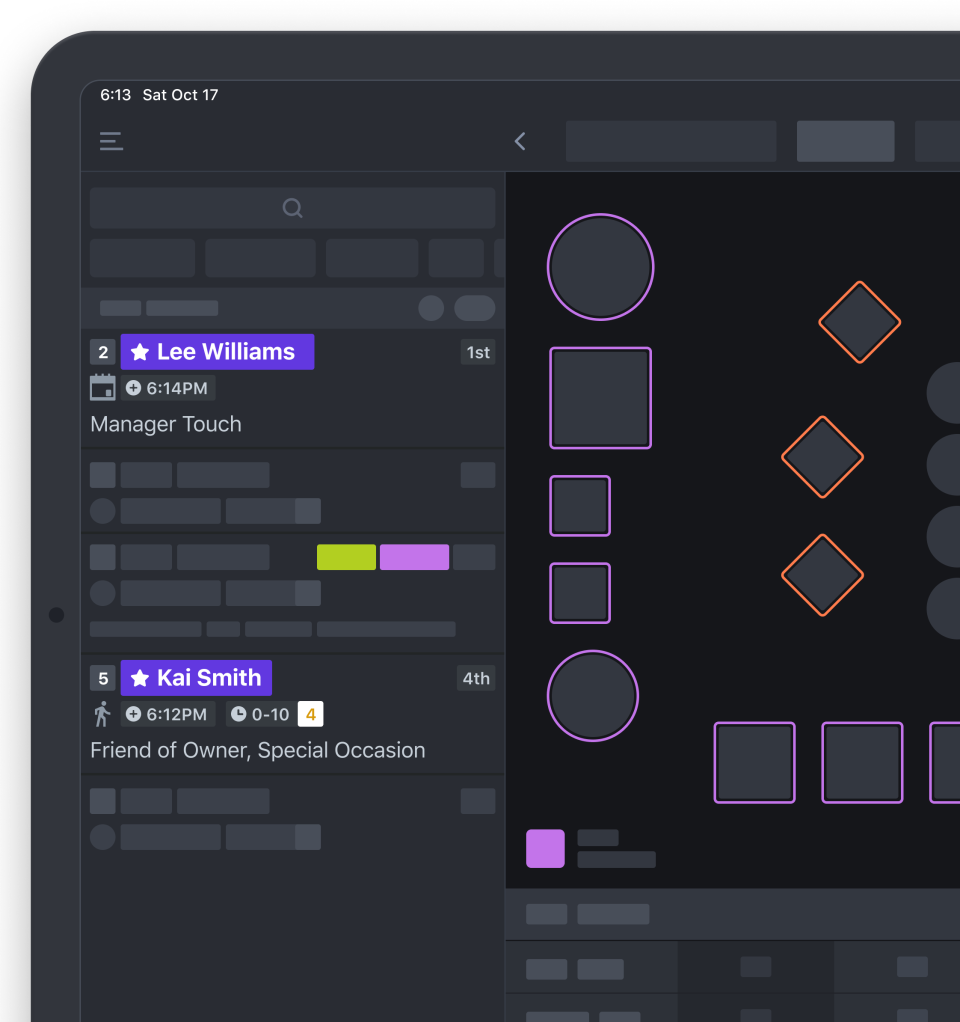Click the 4th seating badge

(476, 678)
